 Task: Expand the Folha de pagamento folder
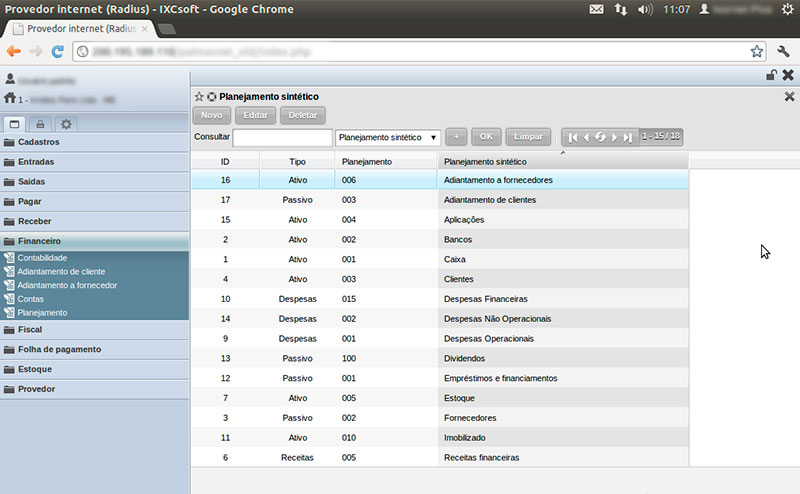coord(94,350)
